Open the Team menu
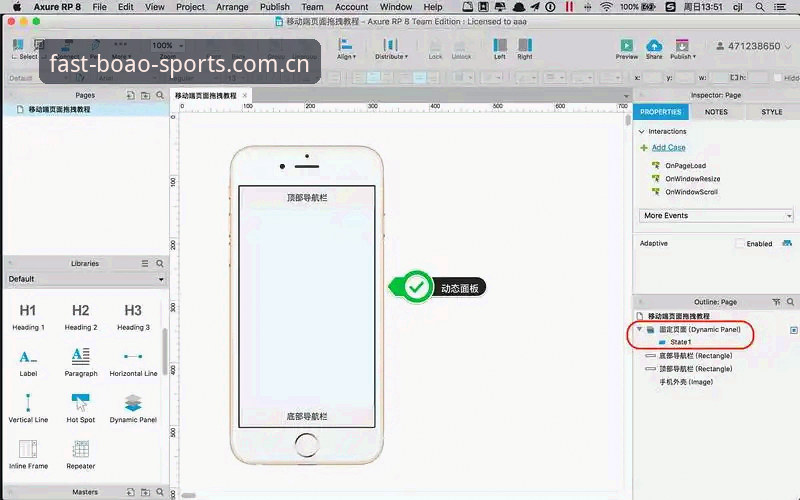This screenshot has height=500, width=800. 312,7
